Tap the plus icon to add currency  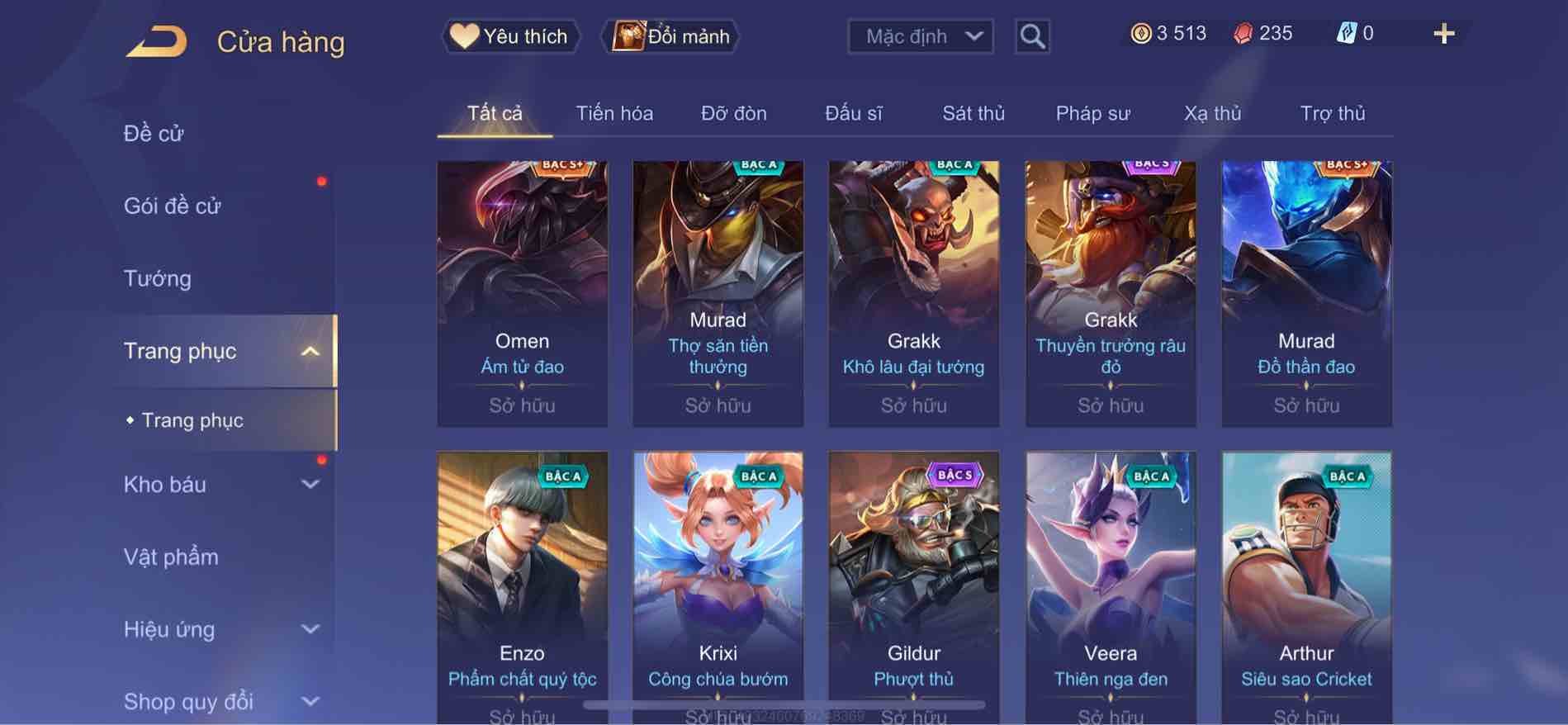point(1443,34)
